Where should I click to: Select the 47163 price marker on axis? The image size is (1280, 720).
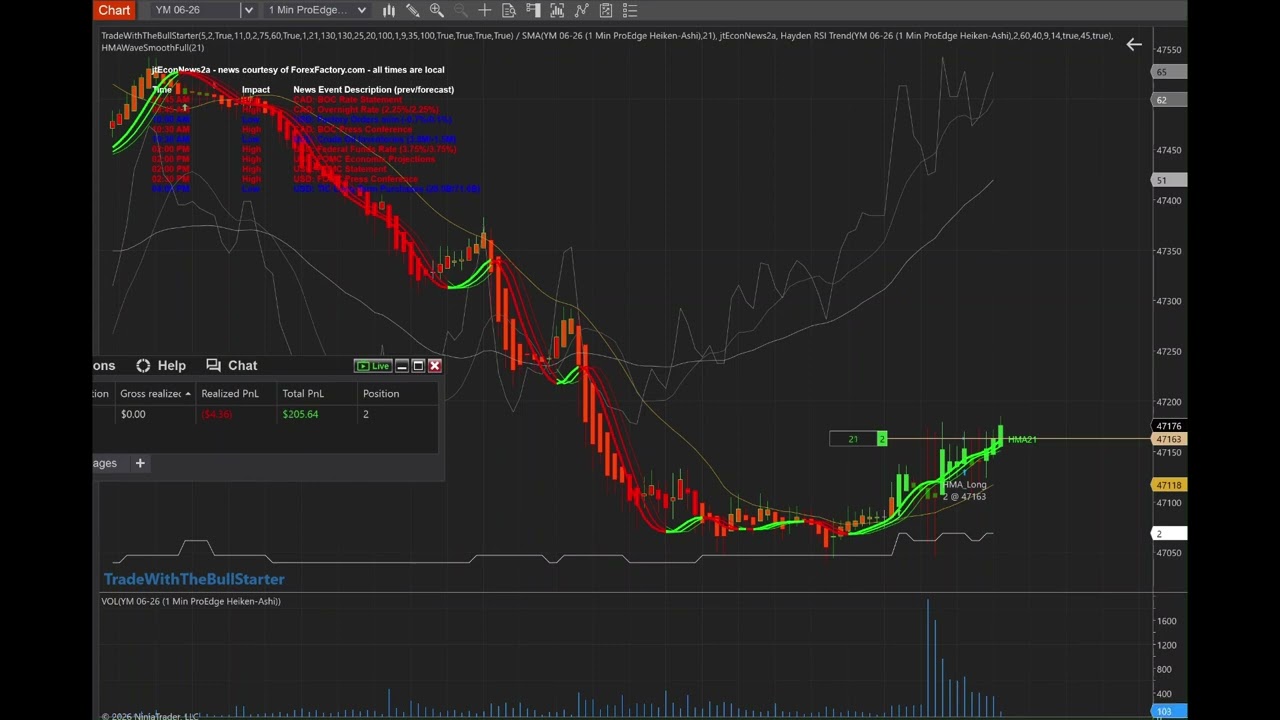(1168, 440)
